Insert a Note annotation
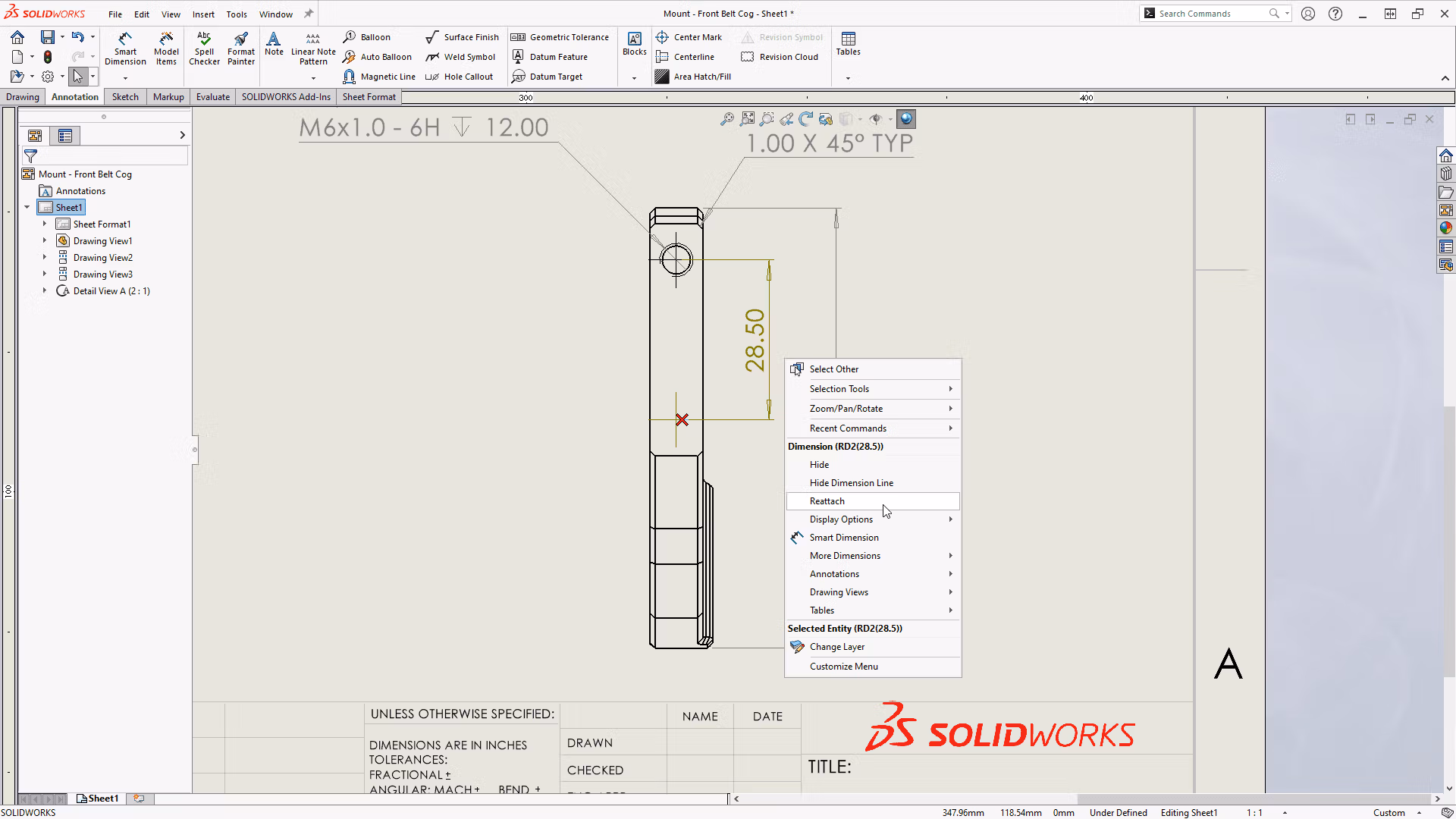Screen dimensions: 1456x819 274,44
